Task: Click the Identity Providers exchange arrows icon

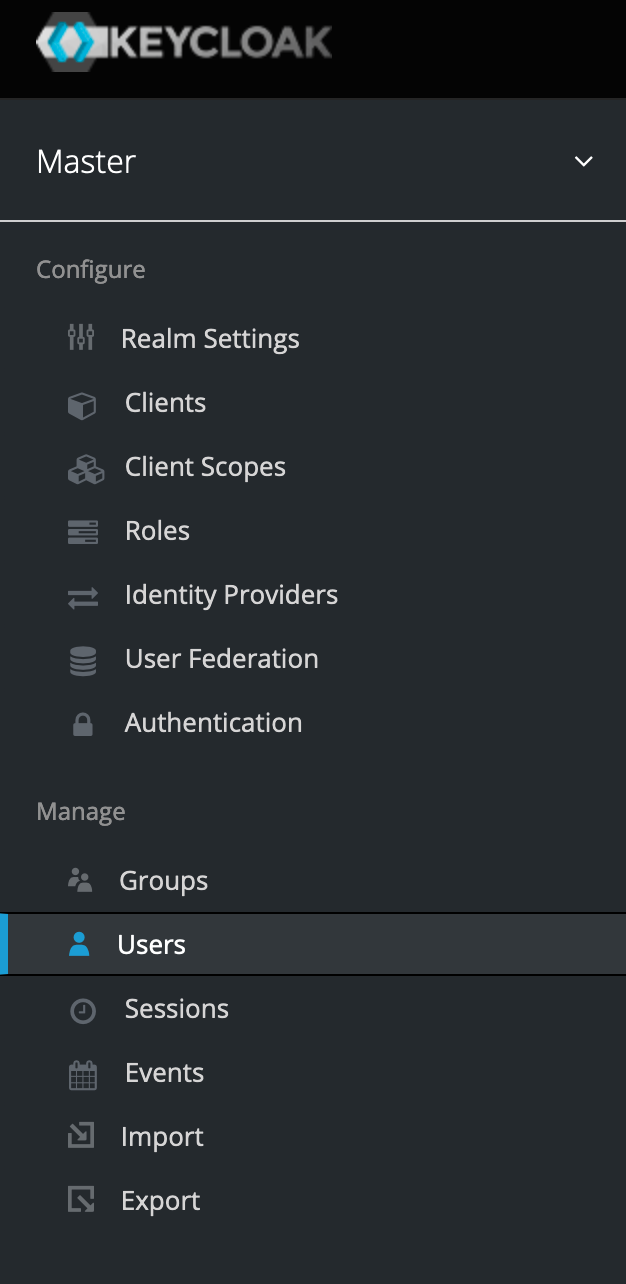Action: [x=83, y=597]
